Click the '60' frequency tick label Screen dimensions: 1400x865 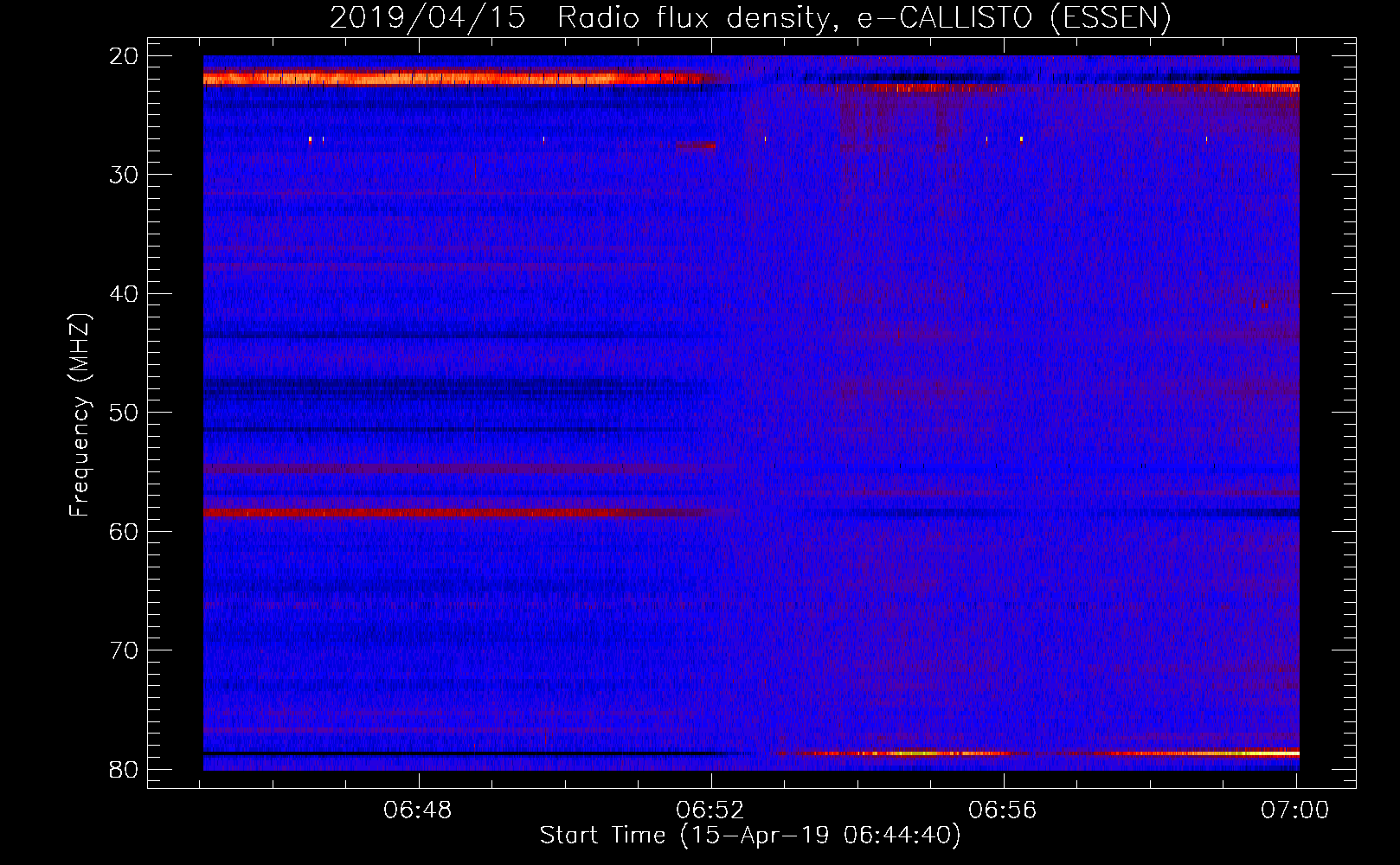coord(124,531)
